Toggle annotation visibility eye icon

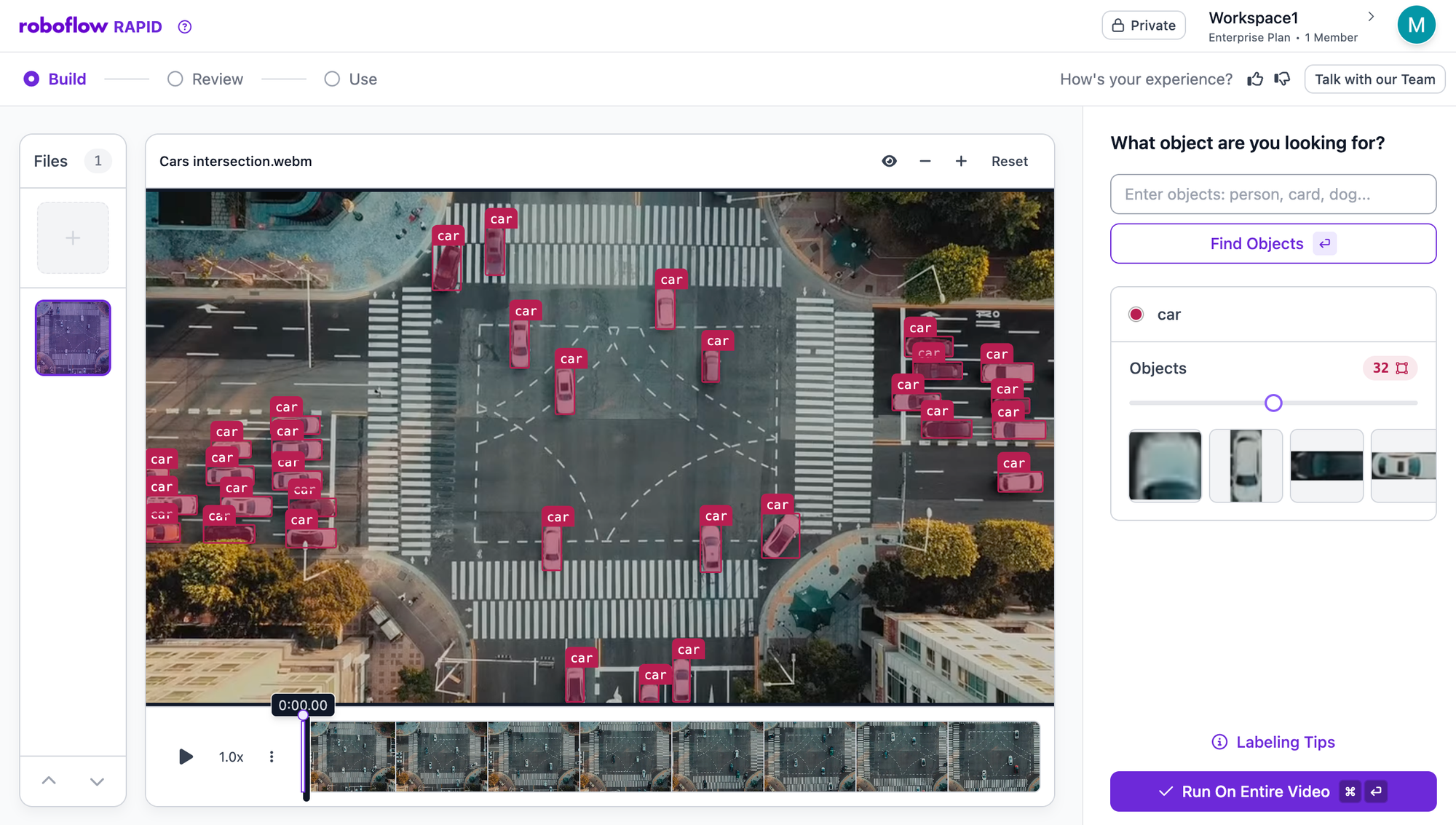click(x=889, y=162)
